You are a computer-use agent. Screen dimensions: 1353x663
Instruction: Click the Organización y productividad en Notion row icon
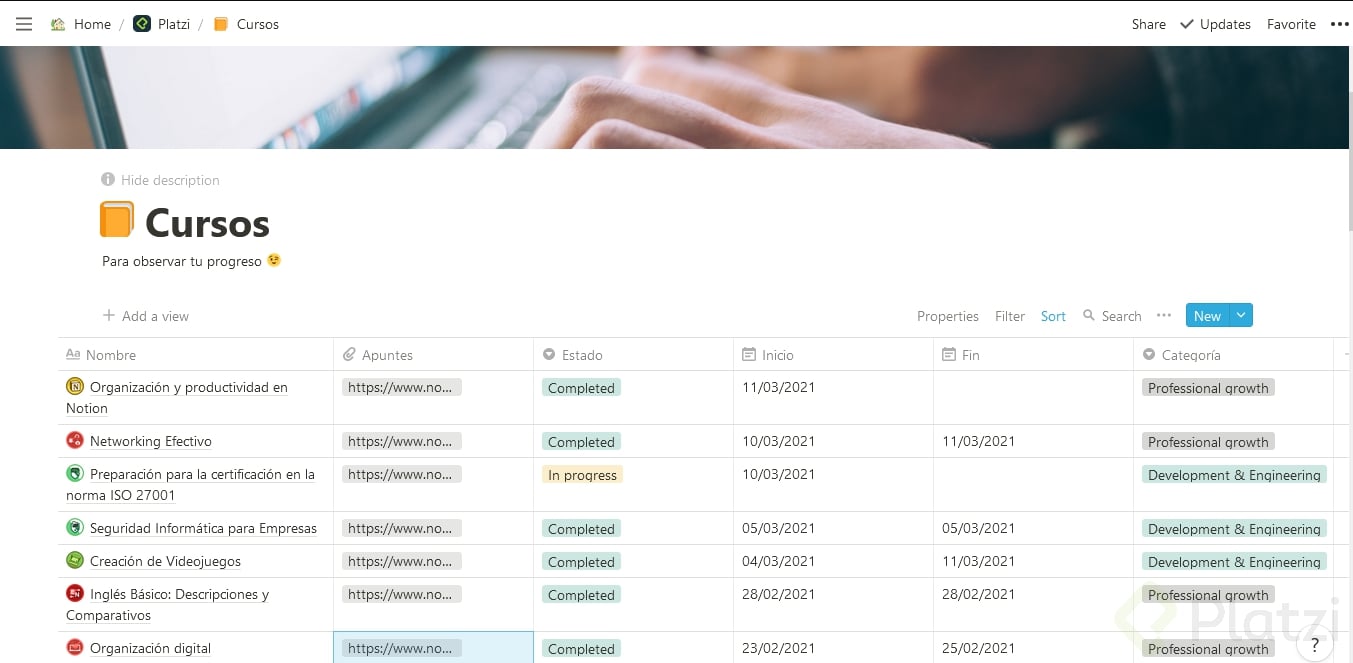pyautogui.click(x=75, y=387)
